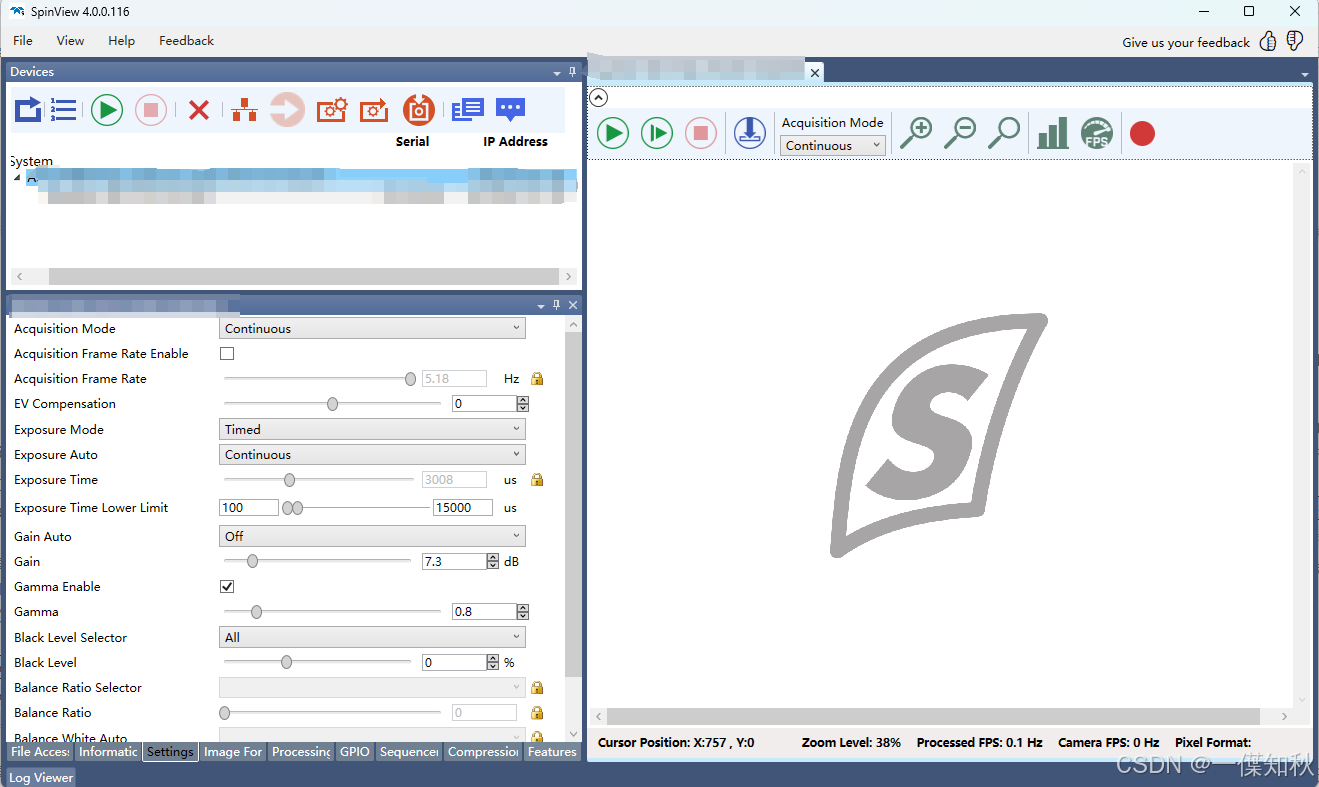Click the red X icon in Devices toolbar
Viewport: 1319px width, 787px height.
pos(199,110)
